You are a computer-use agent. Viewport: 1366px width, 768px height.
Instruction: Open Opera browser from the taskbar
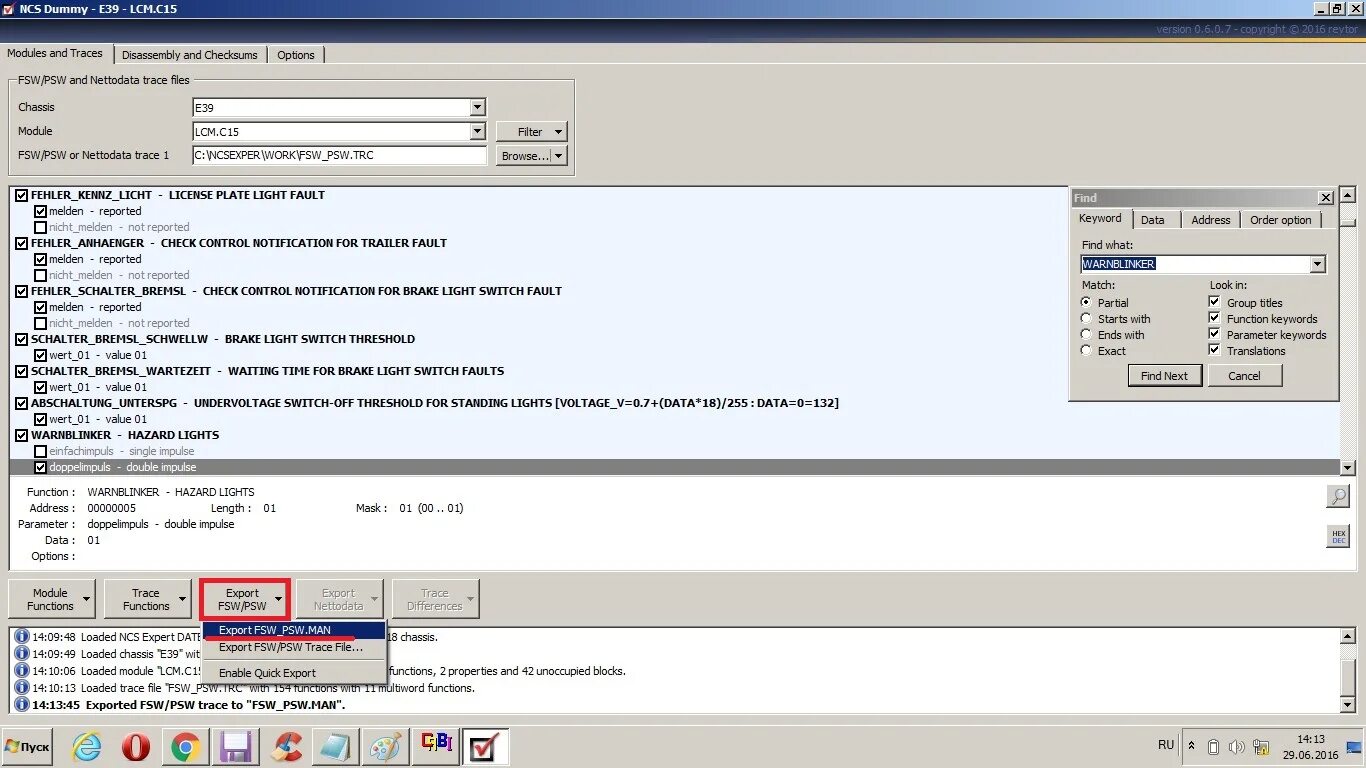coord(136,747)
